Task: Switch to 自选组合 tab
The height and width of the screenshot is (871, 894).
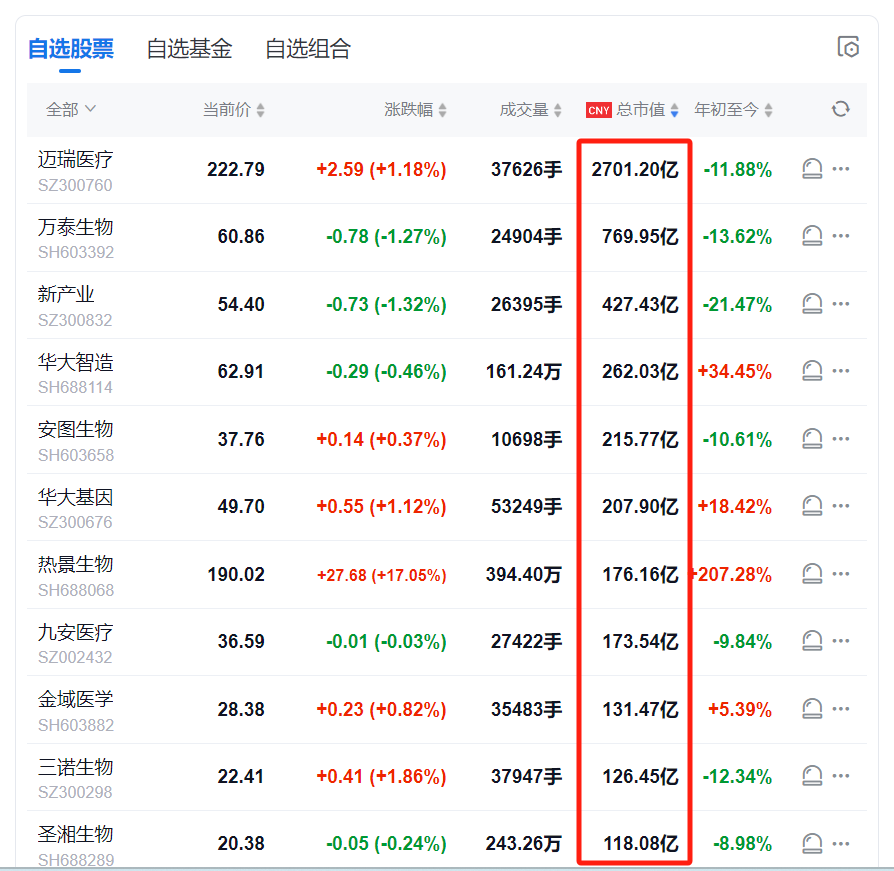Action: pyautogui.click(x=308, y=49)
